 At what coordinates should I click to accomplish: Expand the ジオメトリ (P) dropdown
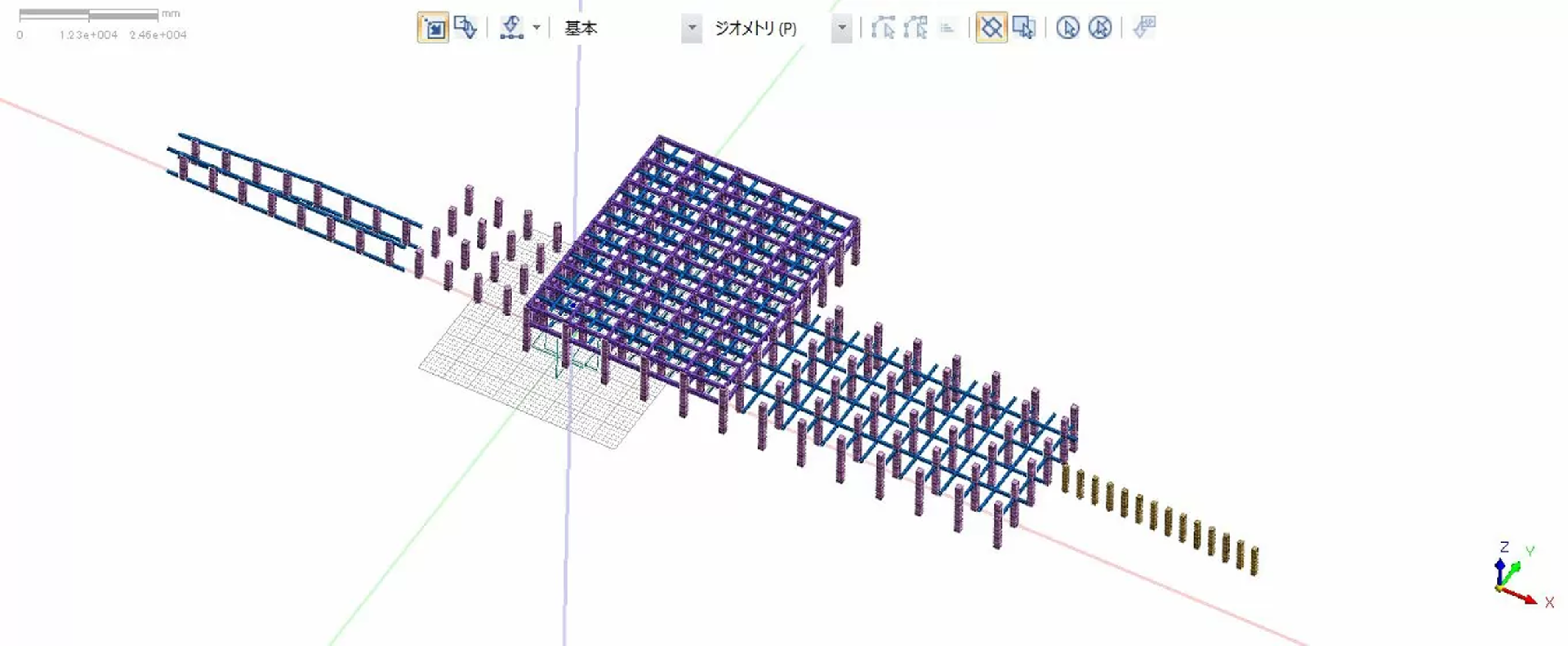[841, 29]
